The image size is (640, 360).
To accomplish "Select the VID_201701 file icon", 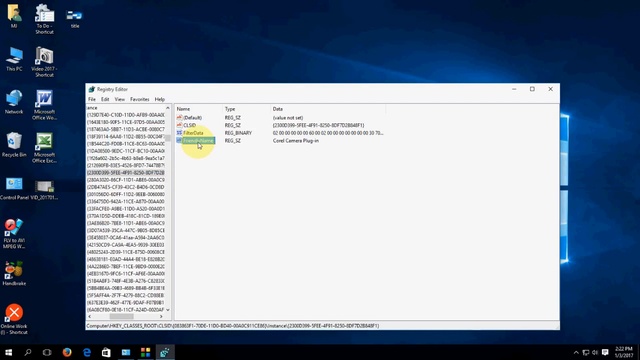I will [x=44, y=190].
